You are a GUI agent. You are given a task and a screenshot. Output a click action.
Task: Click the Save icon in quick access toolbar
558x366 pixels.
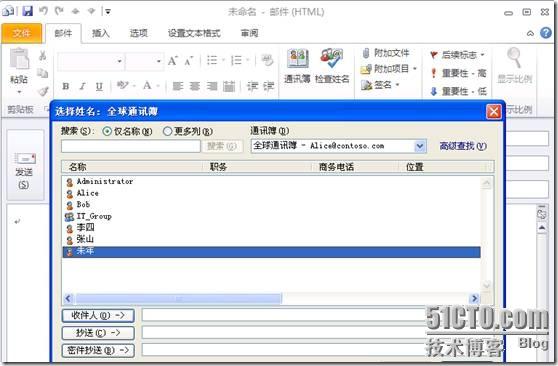pyautogui.click(x=27, y=11)
